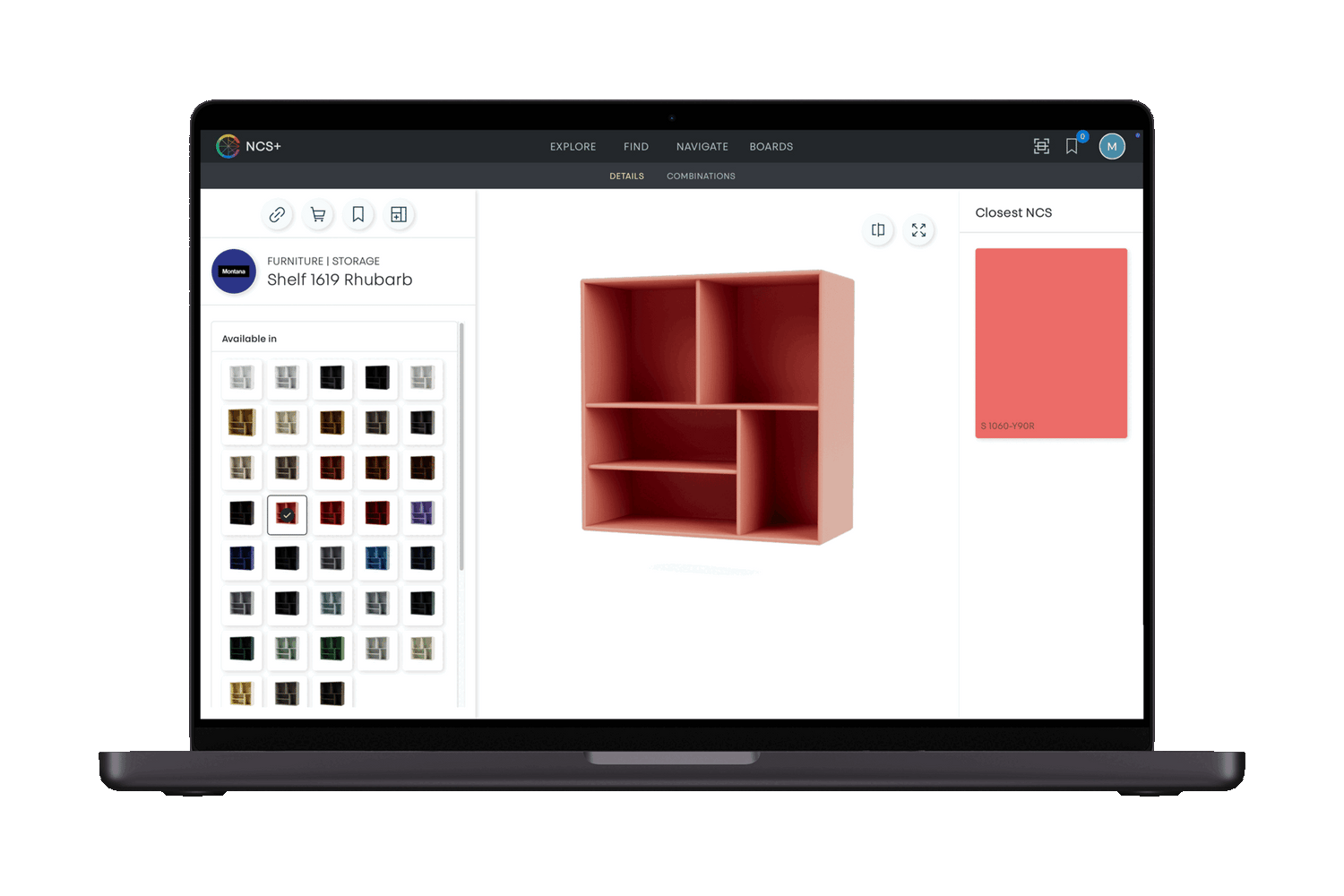1344x896 pixels.
Task: Click the scan color icon in header
Action: (x=1041, y=147)
